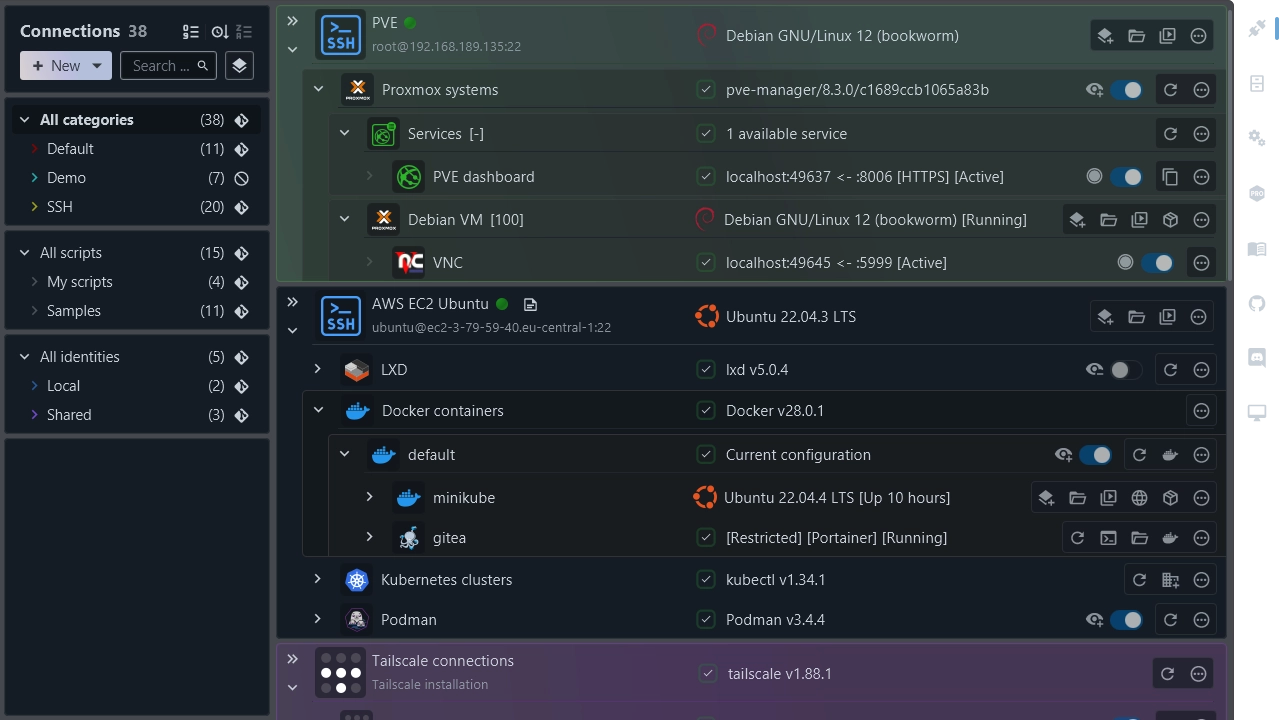Open more options for Tailscale connections
This screenshot has height=720, width=1280.
1198,674
